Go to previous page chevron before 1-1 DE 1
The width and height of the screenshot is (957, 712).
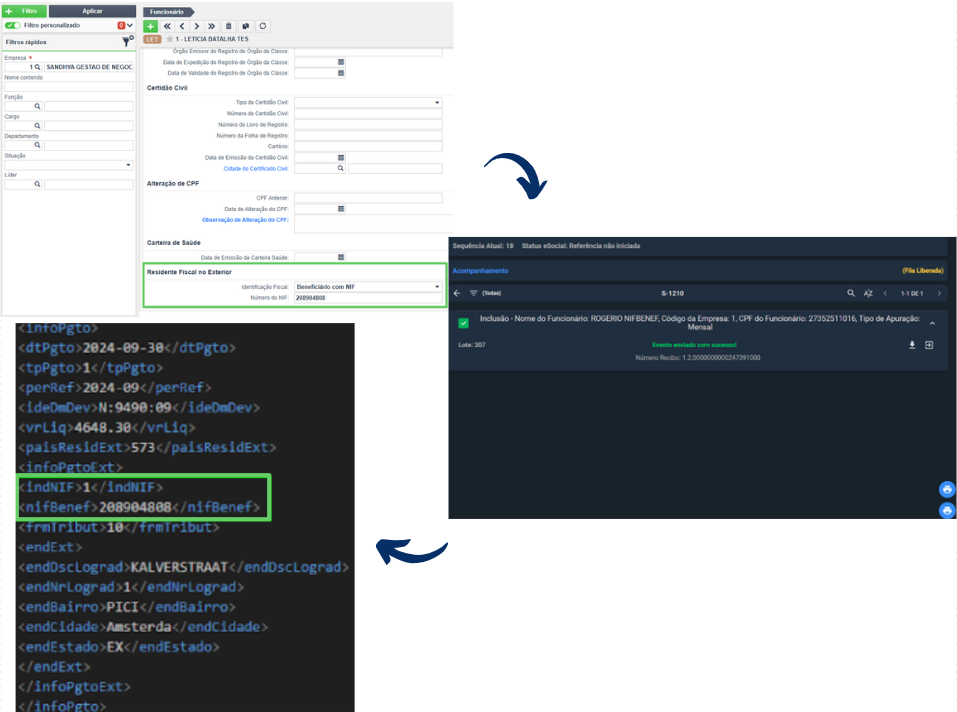tap(885, 293)
